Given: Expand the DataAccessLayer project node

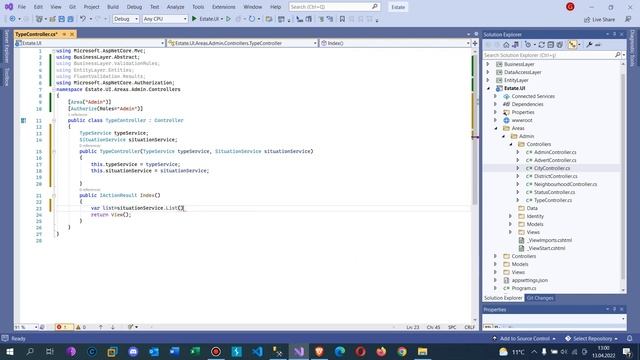Looking at the screenshot, I should click(488, 72).
